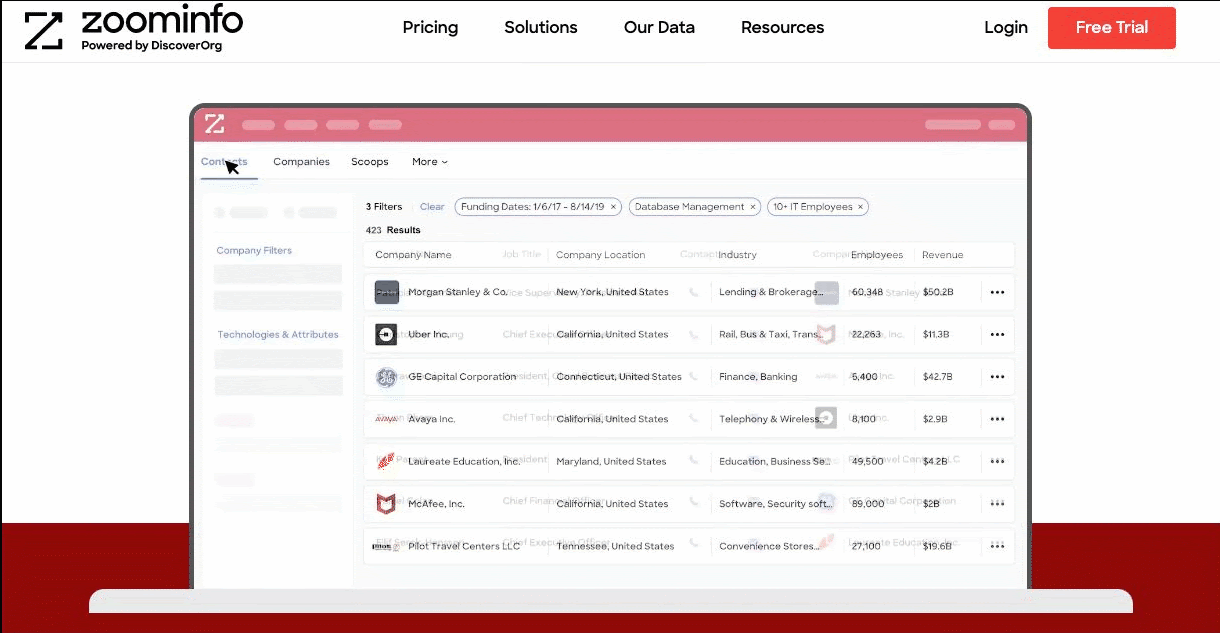Screen dimensions: 1220x633
Task: Open the Our Data menu
Action: [659, 28]
